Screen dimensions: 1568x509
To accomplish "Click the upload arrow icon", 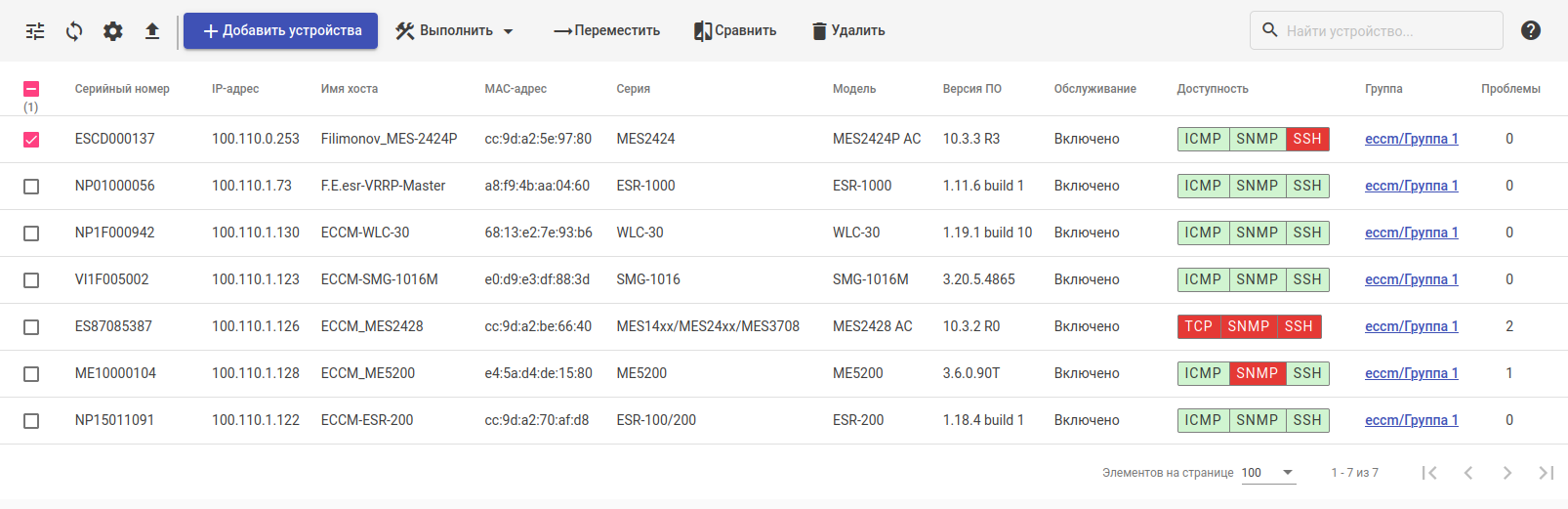I will (152, 31).
